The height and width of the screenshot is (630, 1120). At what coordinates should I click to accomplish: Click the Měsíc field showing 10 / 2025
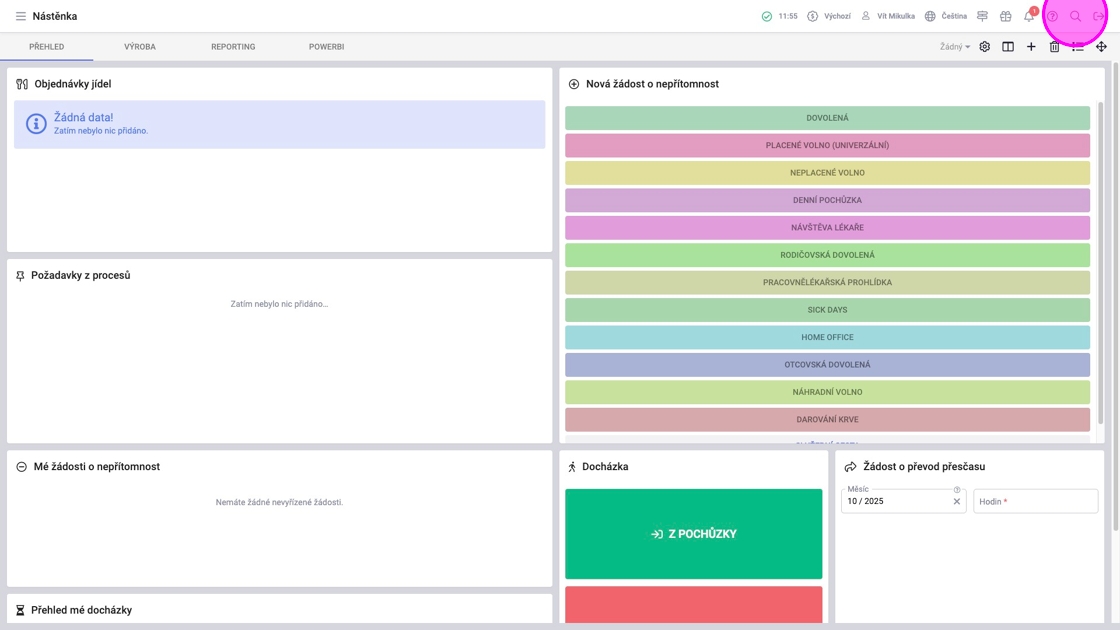(904, 501)
